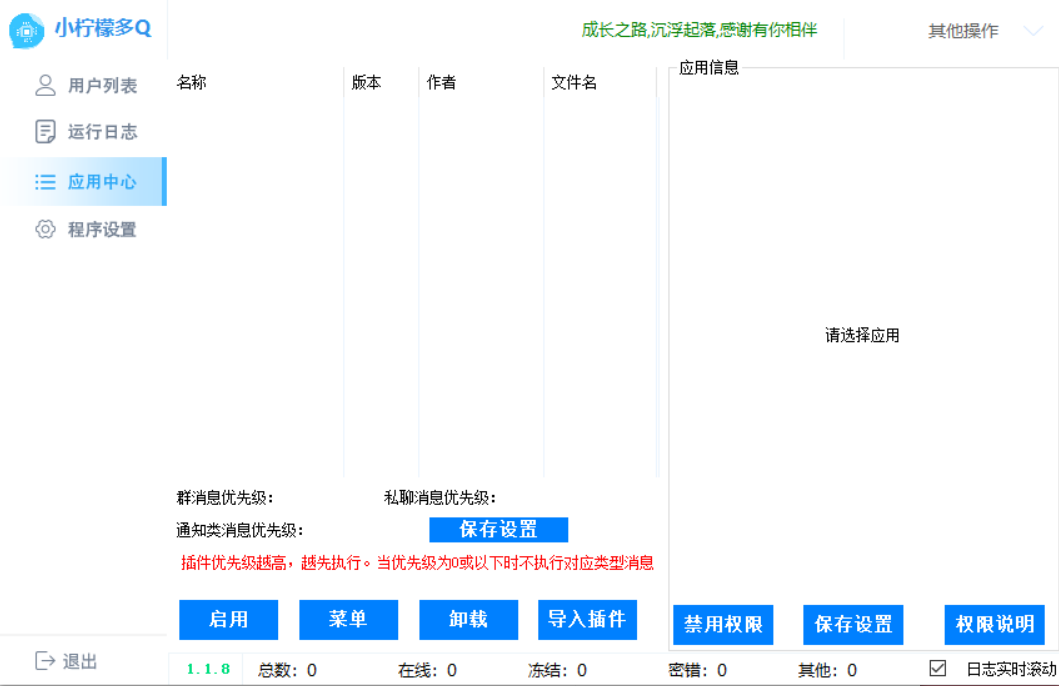Screen dimensions: 1059x686
Task: Toggle the 日志实时滚动 checkbox
Action: [x=937, y=670]
